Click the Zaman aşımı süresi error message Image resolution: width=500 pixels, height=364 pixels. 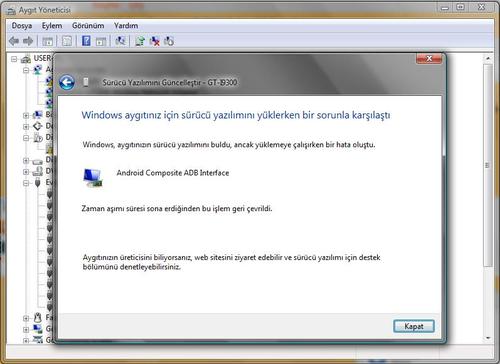click(177, 209)
